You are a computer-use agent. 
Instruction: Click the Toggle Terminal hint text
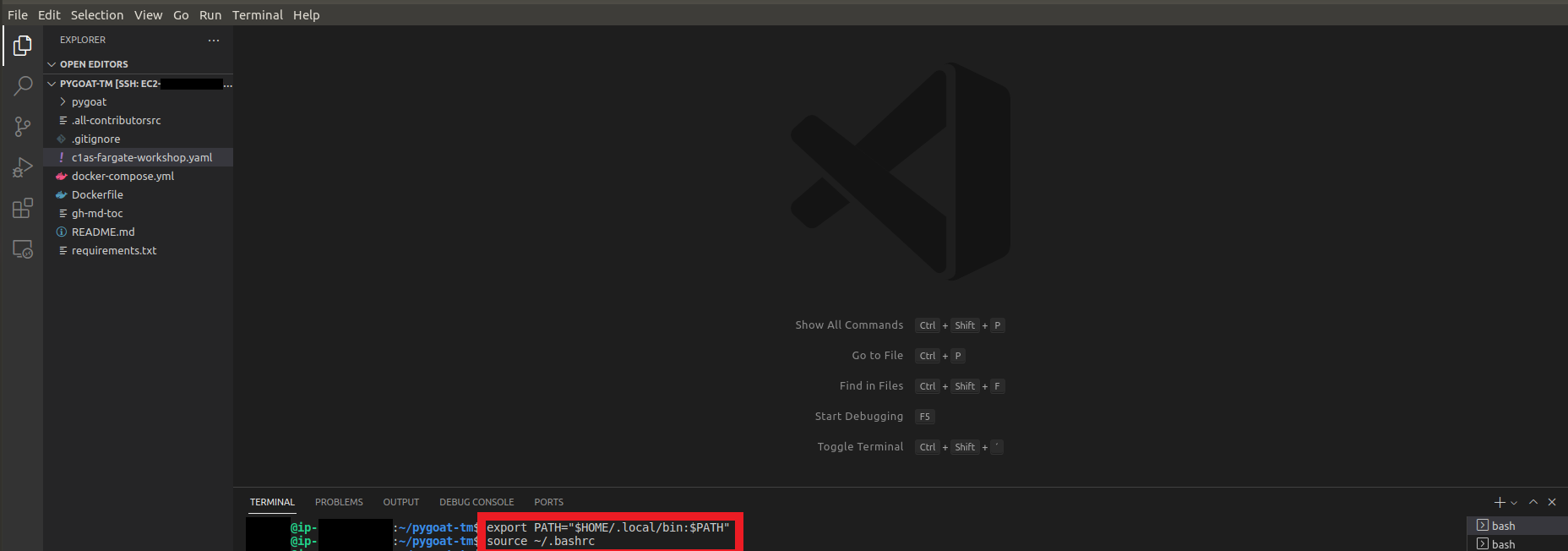860,446
